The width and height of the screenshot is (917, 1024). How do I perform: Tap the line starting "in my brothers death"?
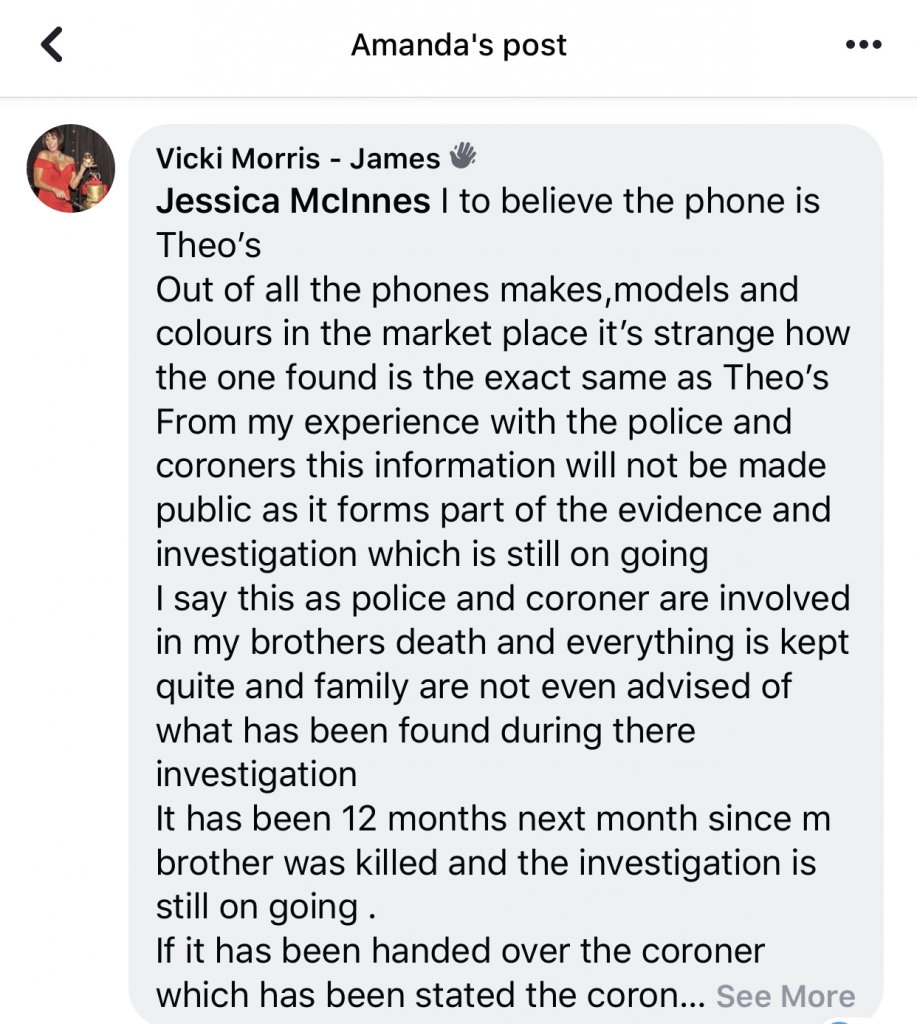502,641
